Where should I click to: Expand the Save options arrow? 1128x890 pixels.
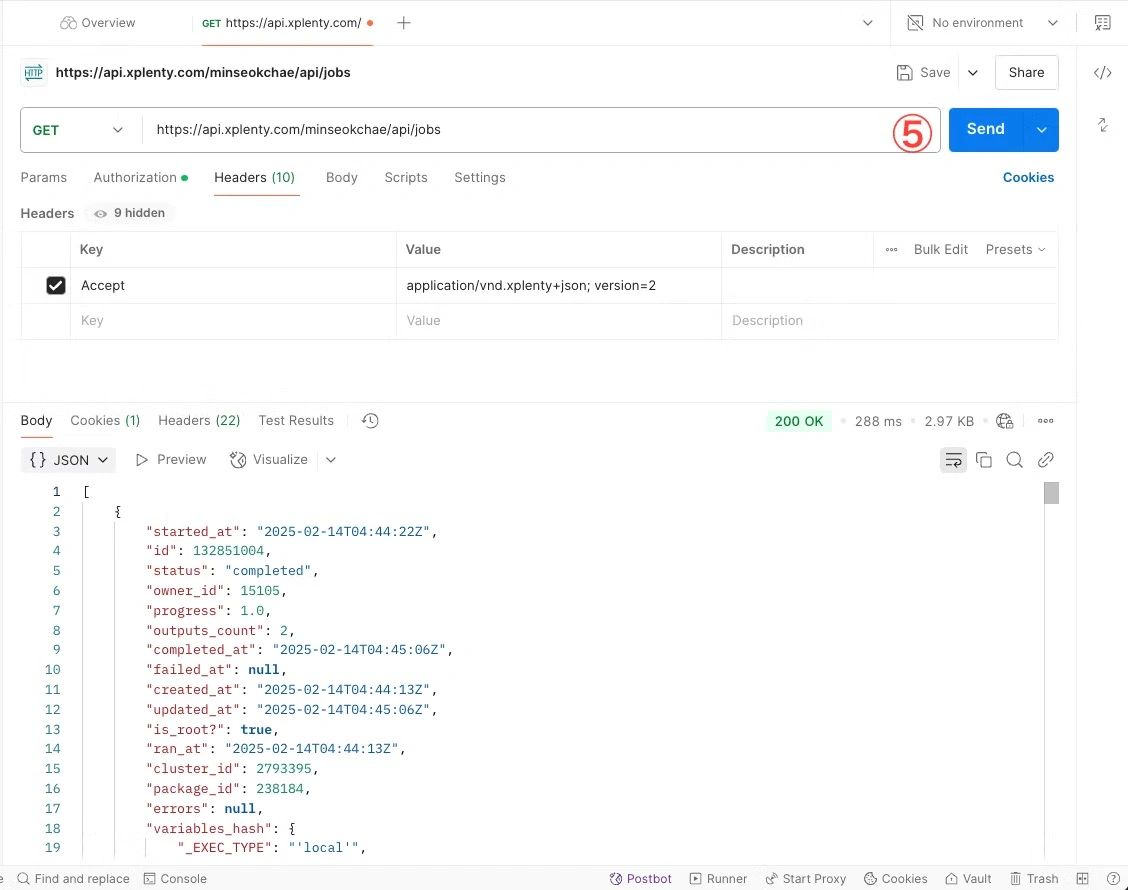pyautogui.click(x=973, y=73)
